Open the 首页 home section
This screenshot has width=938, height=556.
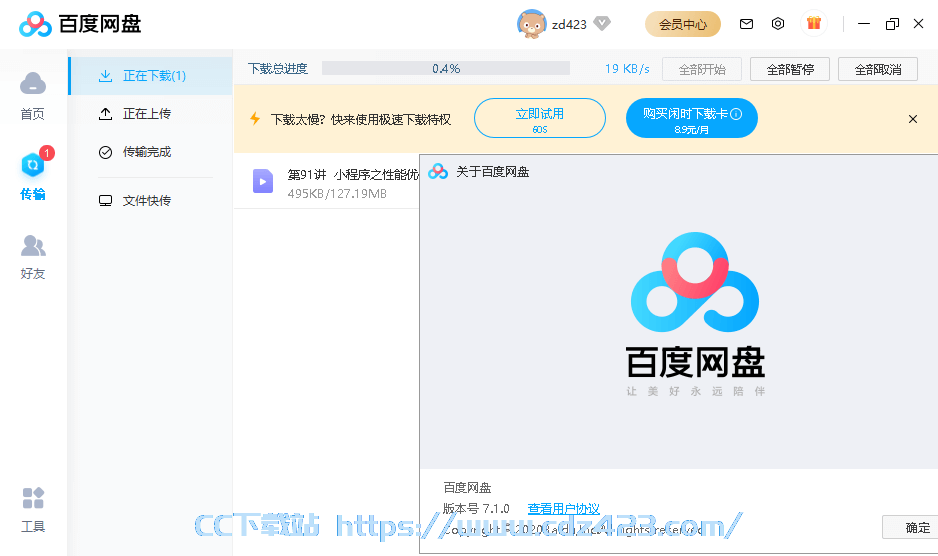pyautogui.click(x=33, y=96)
